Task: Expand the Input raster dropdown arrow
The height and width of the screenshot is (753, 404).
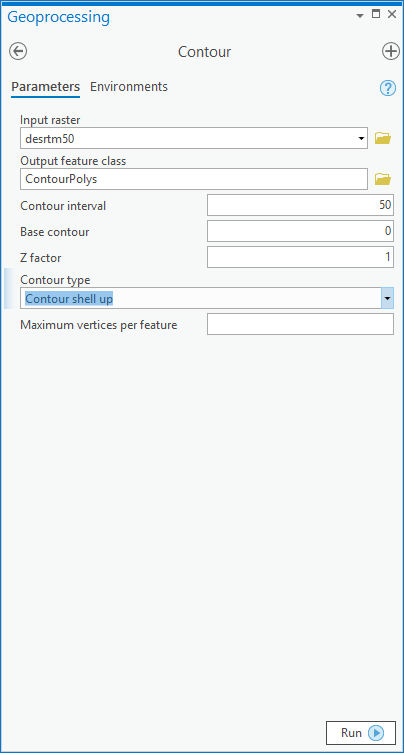Action: 361,138
